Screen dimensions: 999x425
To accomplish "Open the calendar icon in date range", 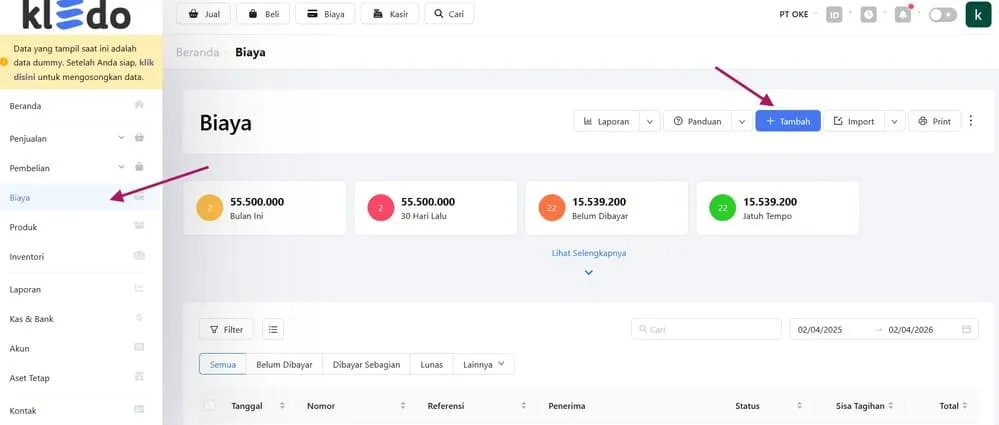I will [966, 329].
